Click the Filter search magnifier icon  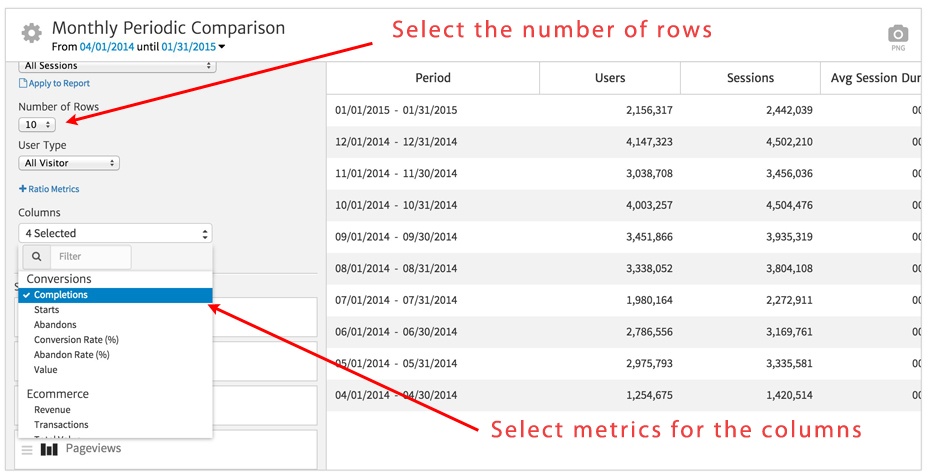[x=37, y=257]
